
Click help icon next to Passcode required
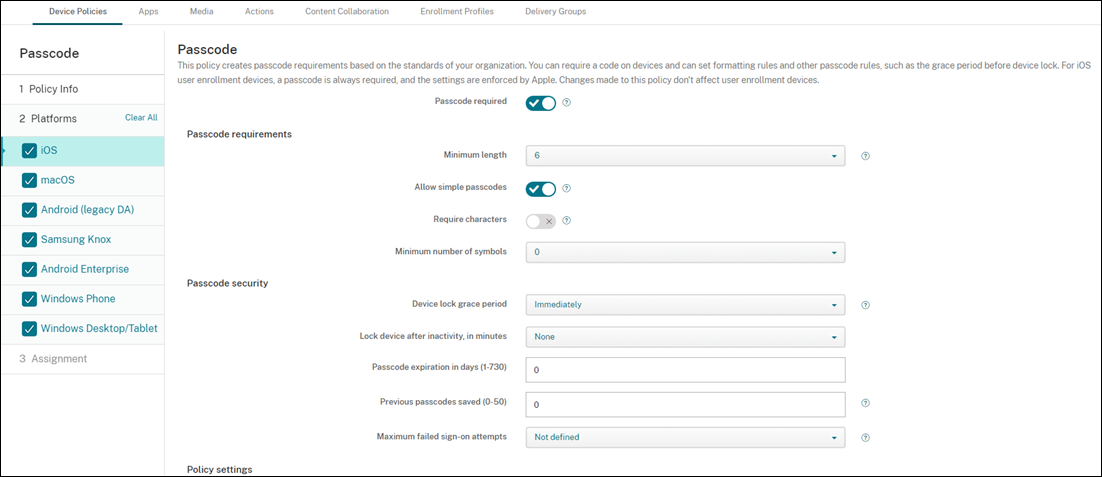566,102
